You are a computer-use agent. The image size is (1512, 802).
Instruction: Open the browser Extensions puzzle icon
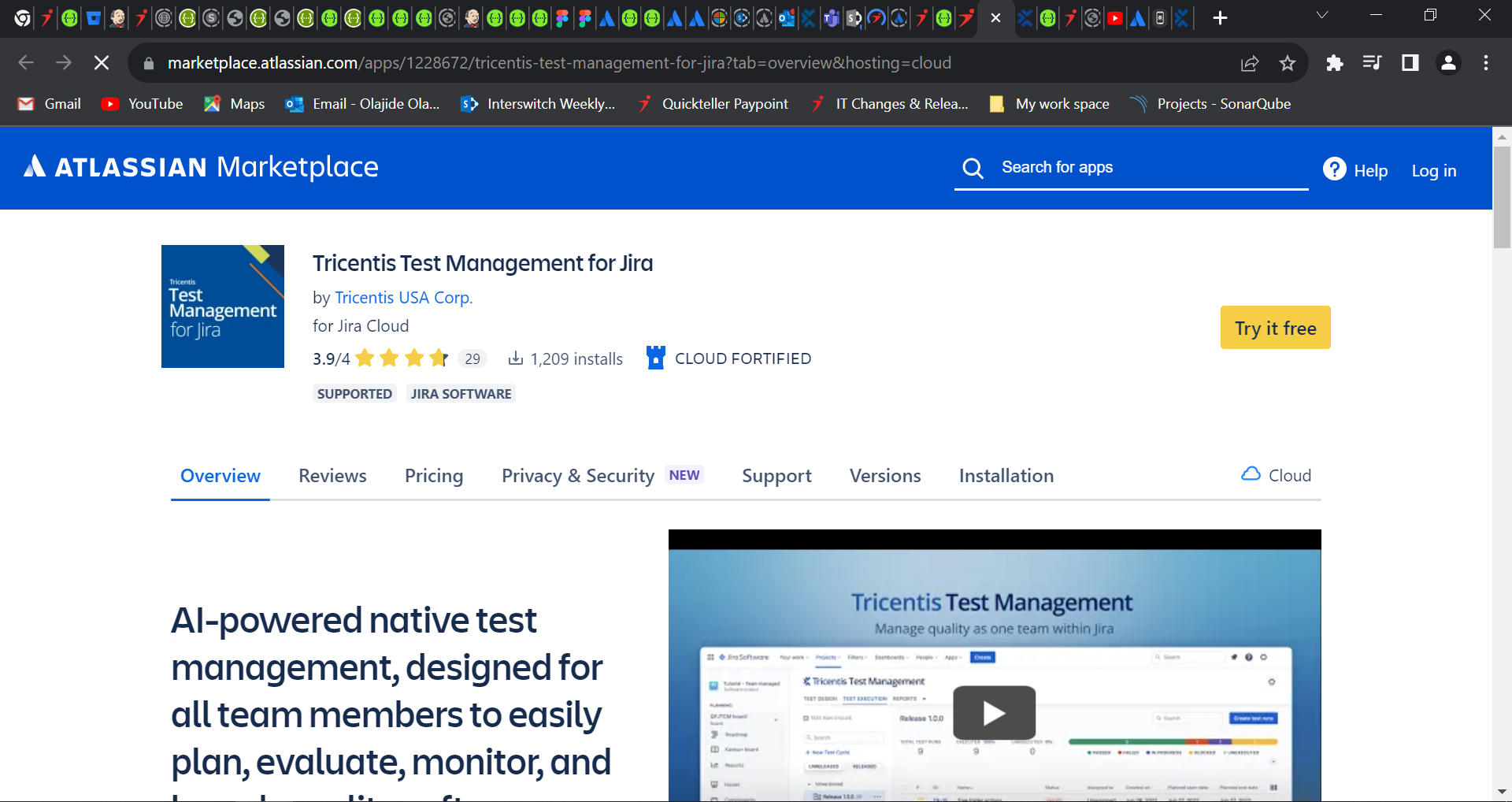[1334, 63]
